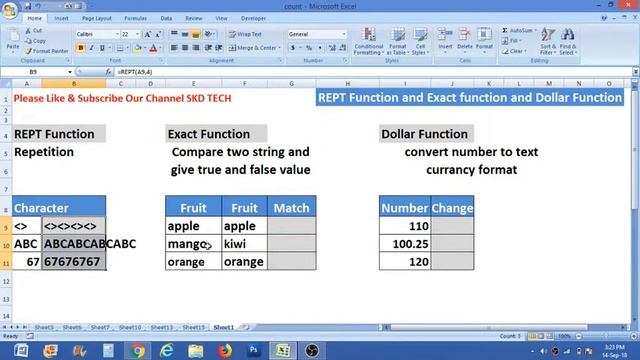Screen dimensions: 640x360
Task: Toggle Wrap Text
Action: [245, 34]
